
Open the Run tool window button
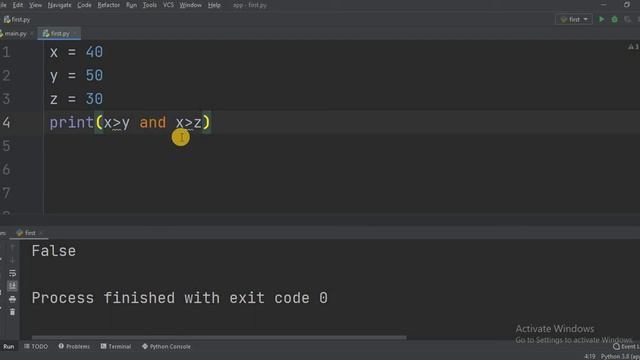[x=9, y=347]
